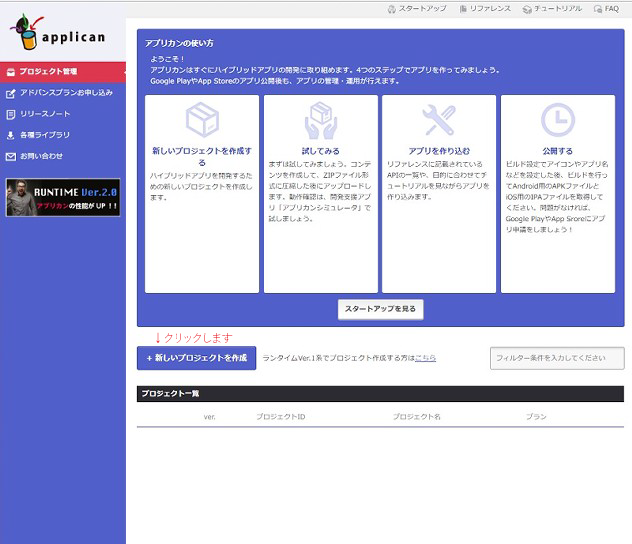Screen dimensions: 632x544
Task: Open the RUNTIME Ver.2.0 banner
Action: click(x=63, y=197)
